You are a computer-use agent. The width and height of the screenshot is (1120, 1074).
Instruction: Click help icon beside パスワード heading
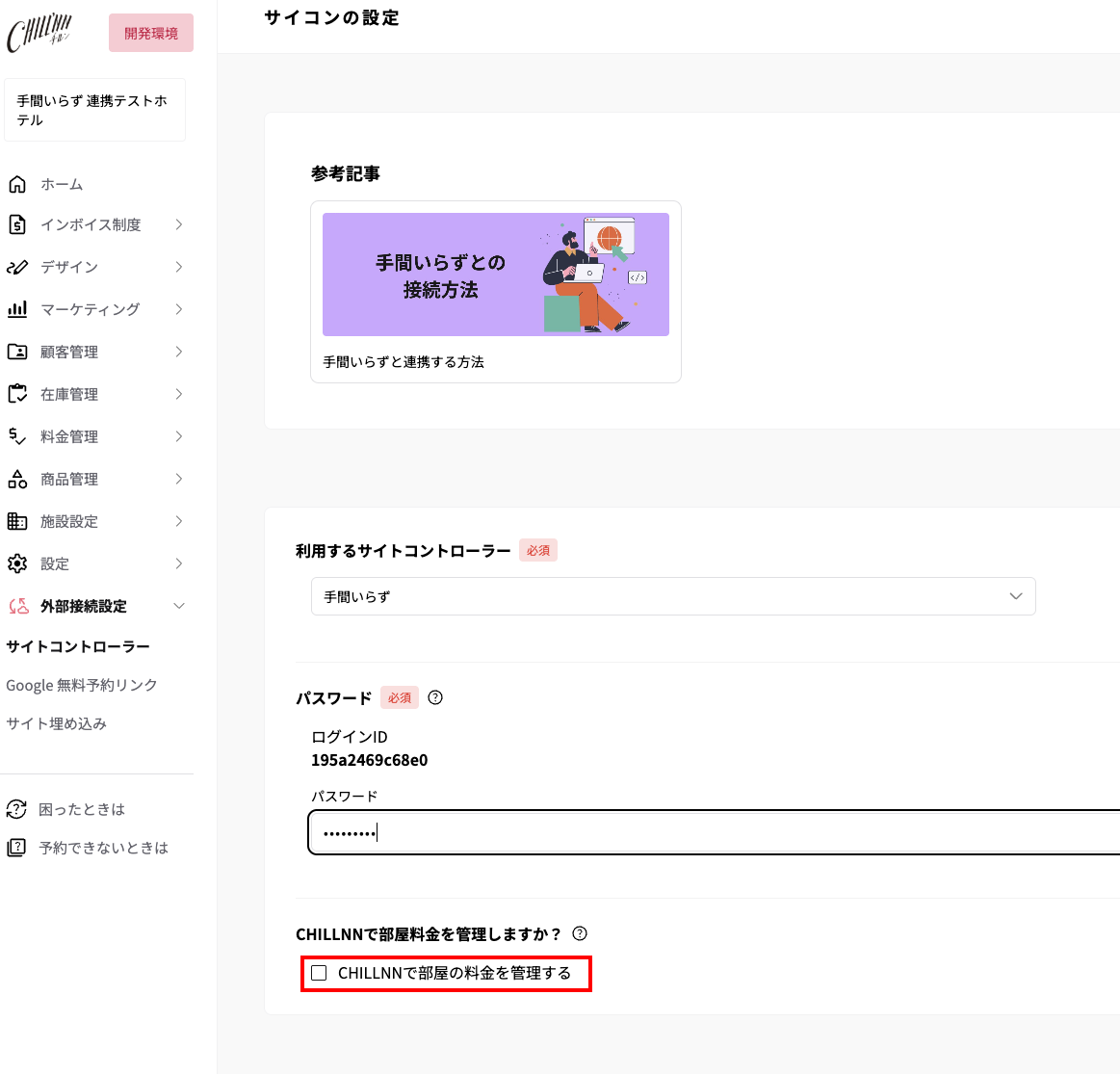435,697
